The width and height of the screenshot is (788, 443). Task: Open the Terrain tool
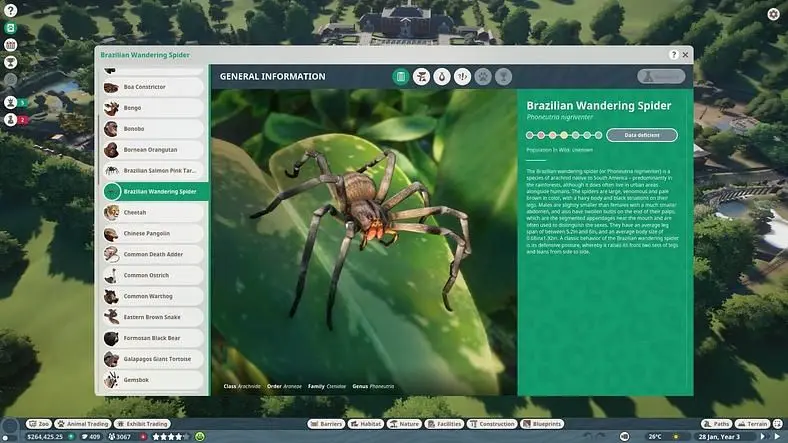[752, 424]
